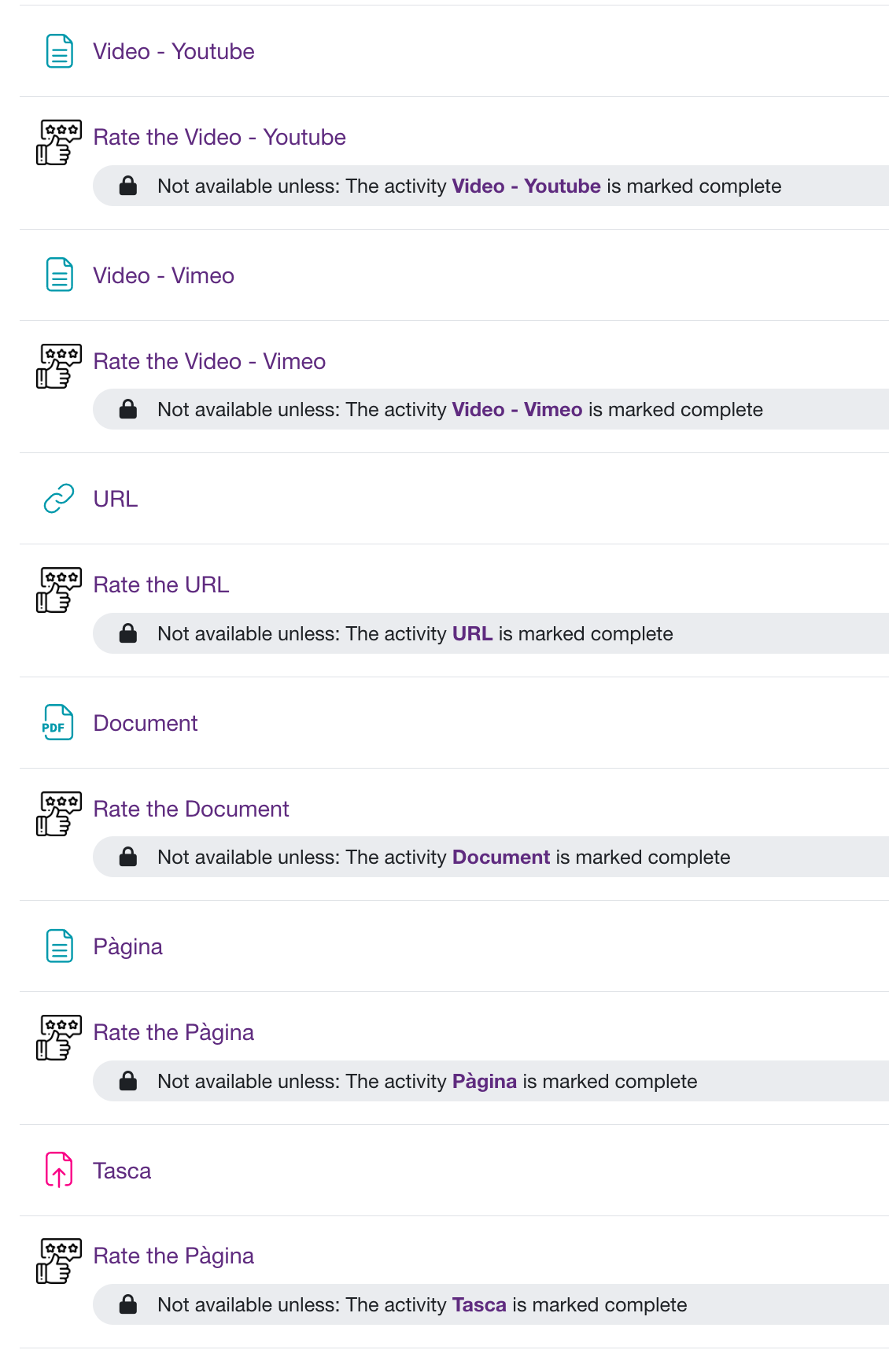Click the page icon beside Video - Youtube
889x1372 pixels.
click(x=59, y=52)
